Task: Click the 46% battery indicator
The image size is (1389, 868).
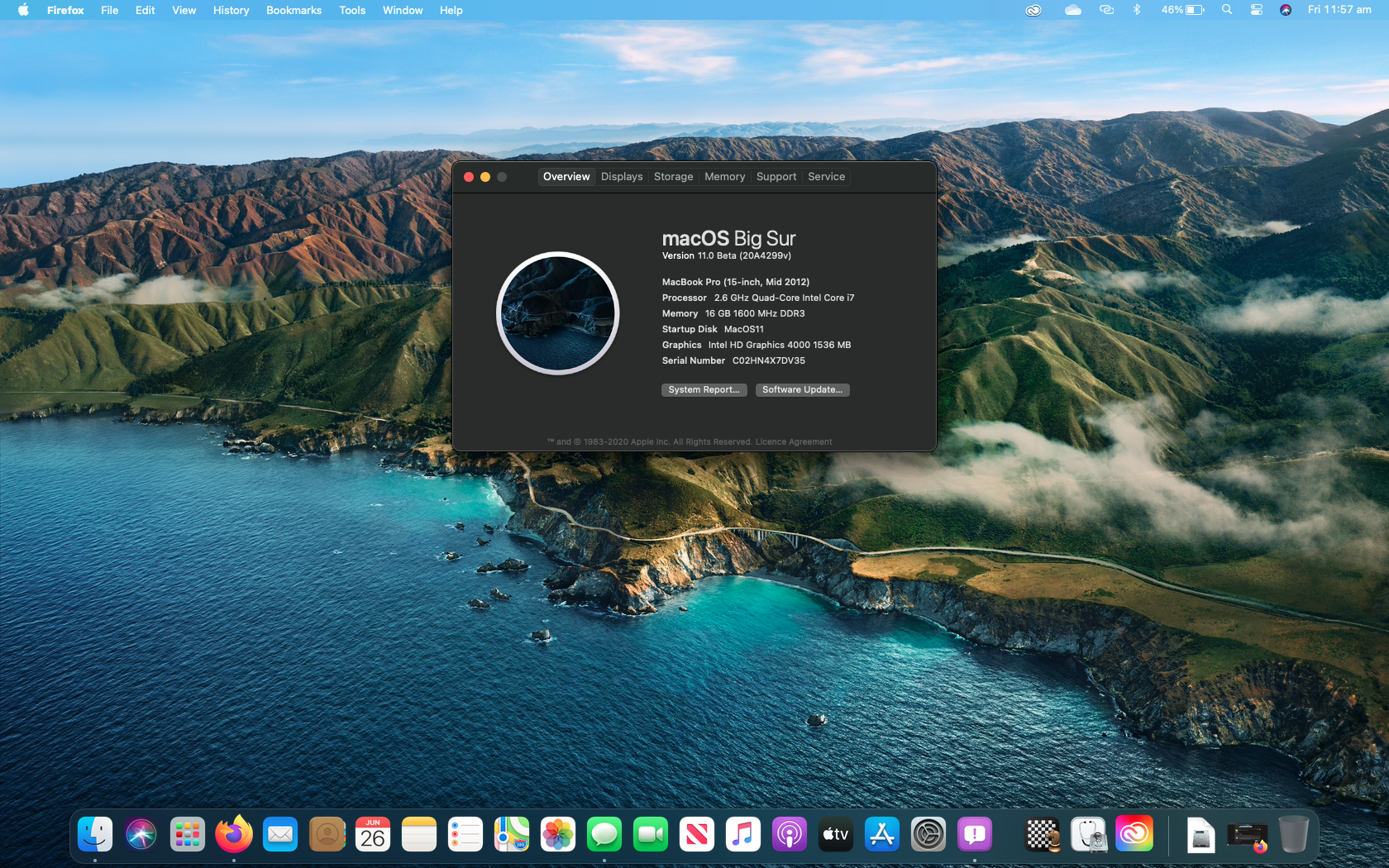Action: tap(1182, 10)
